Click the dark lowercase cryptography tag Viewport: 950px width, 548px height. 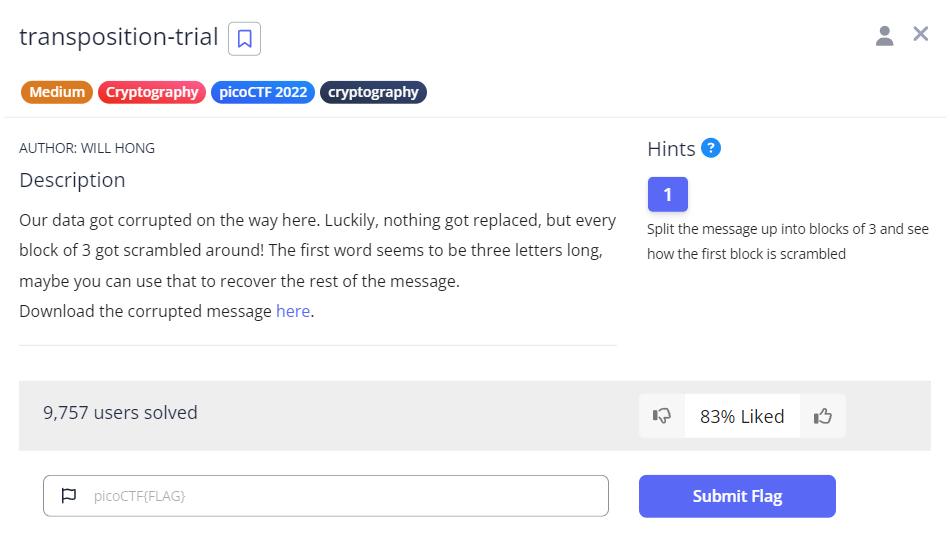click(373, 92)
